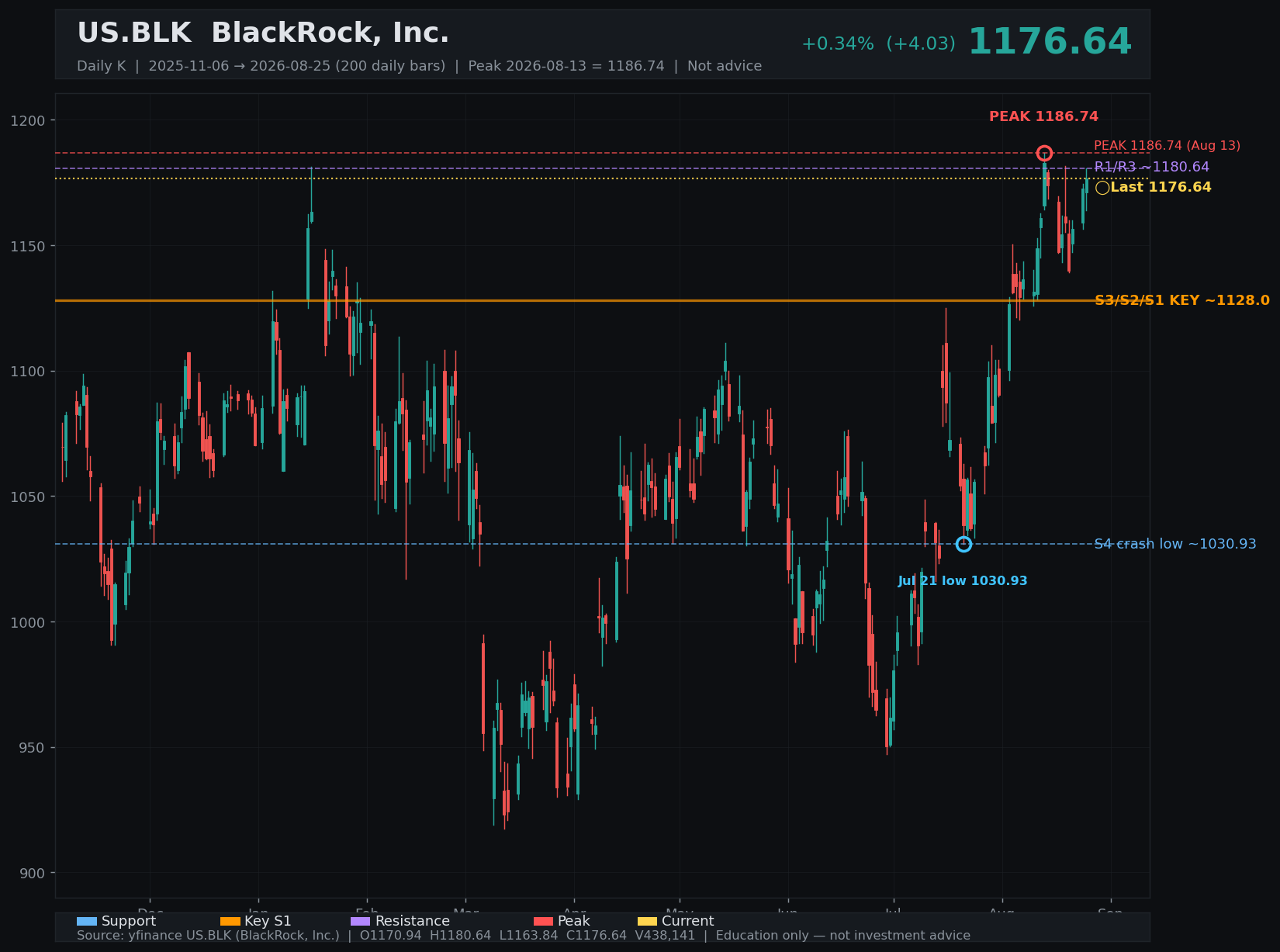Click the blue circle marker at the Jul 21 low
The width and height of the screenshot is (1280, 952).
coord(963,544)
